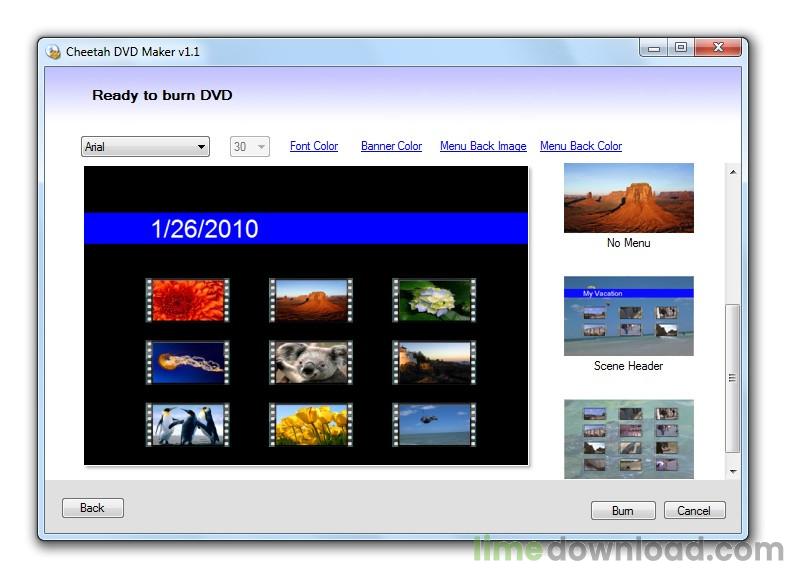The height and width of the screenshot is (580, 791).
Task: Click the template list scroll down arrow
Action: [733, 471]
